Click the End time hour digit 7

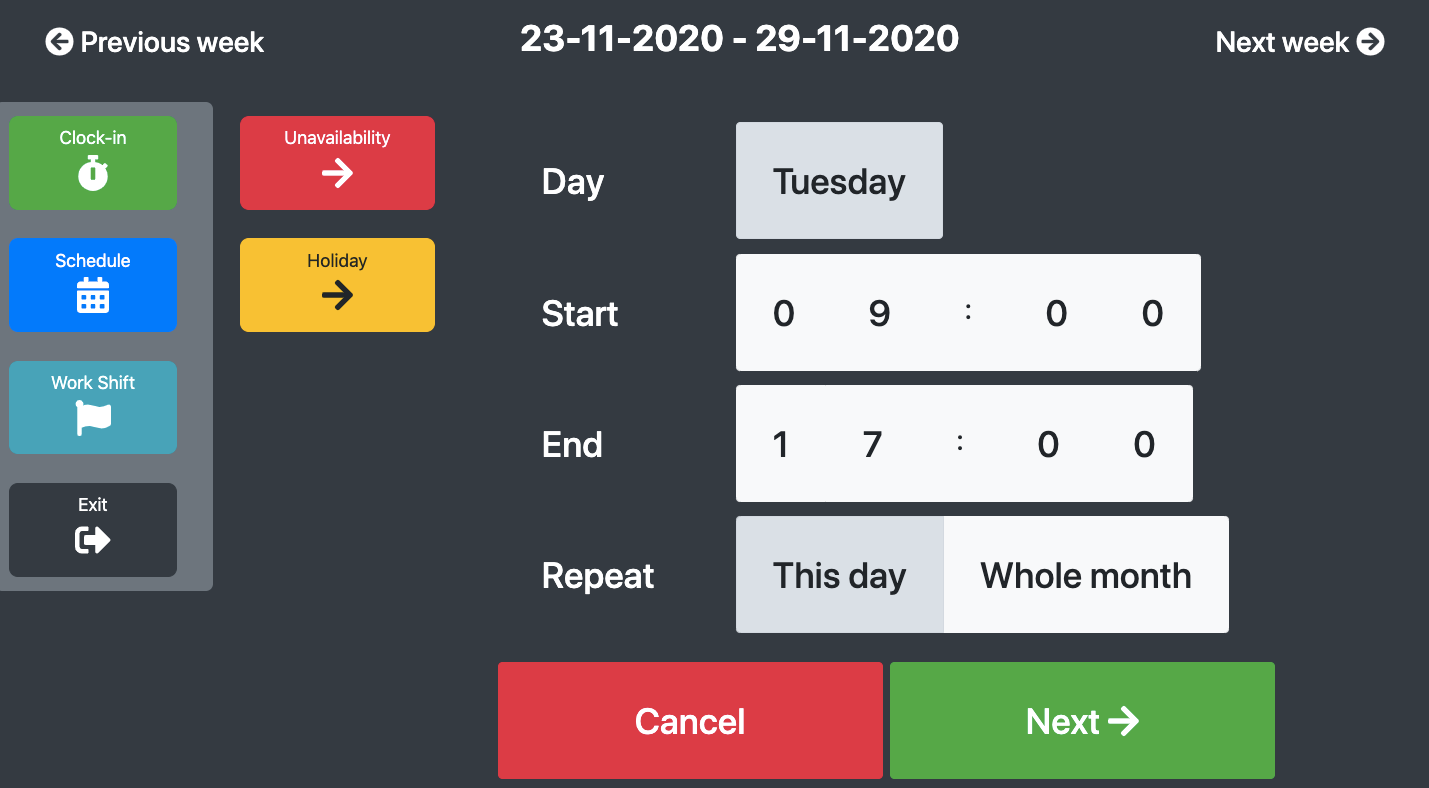coord(872,445)
